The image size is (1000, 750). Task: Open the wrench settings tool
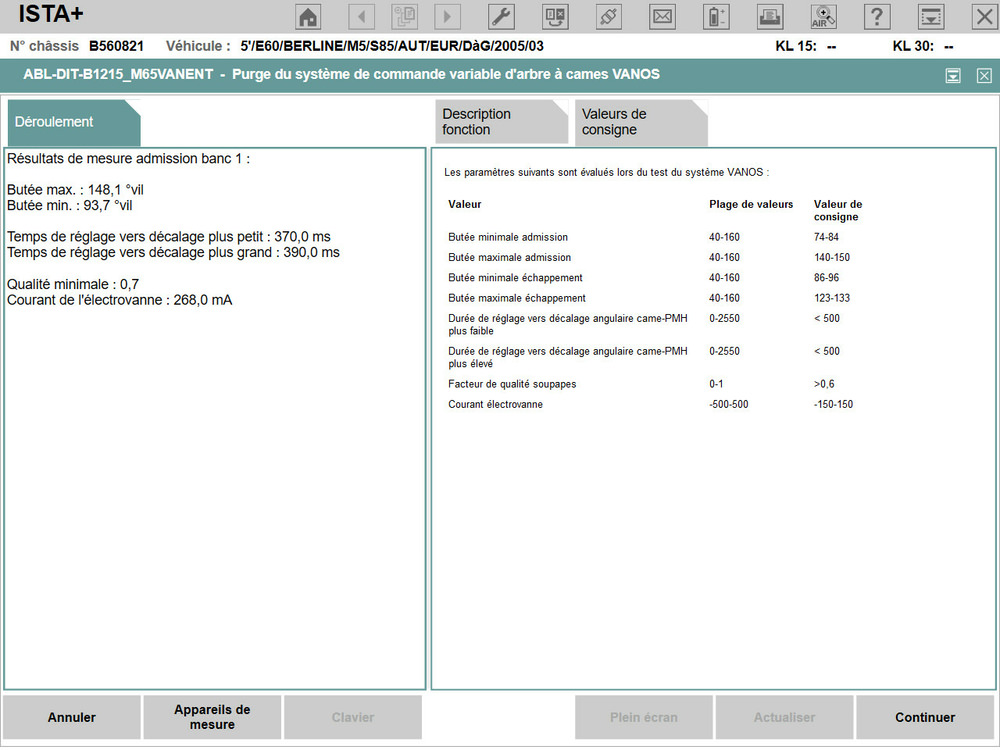[x=501, y=17]
